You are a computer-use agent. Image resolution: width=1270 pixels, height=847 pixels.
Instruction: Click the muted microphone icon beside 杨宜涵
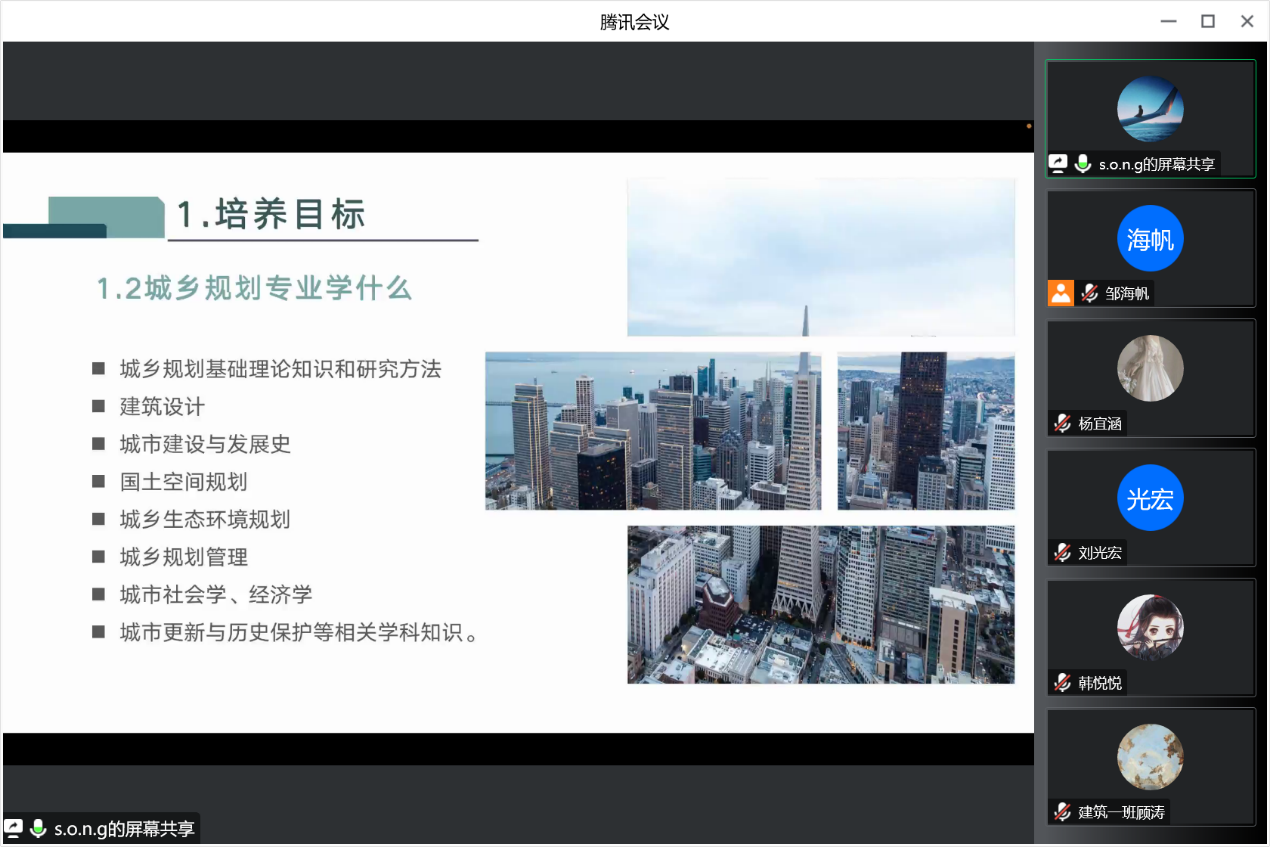1062,423
